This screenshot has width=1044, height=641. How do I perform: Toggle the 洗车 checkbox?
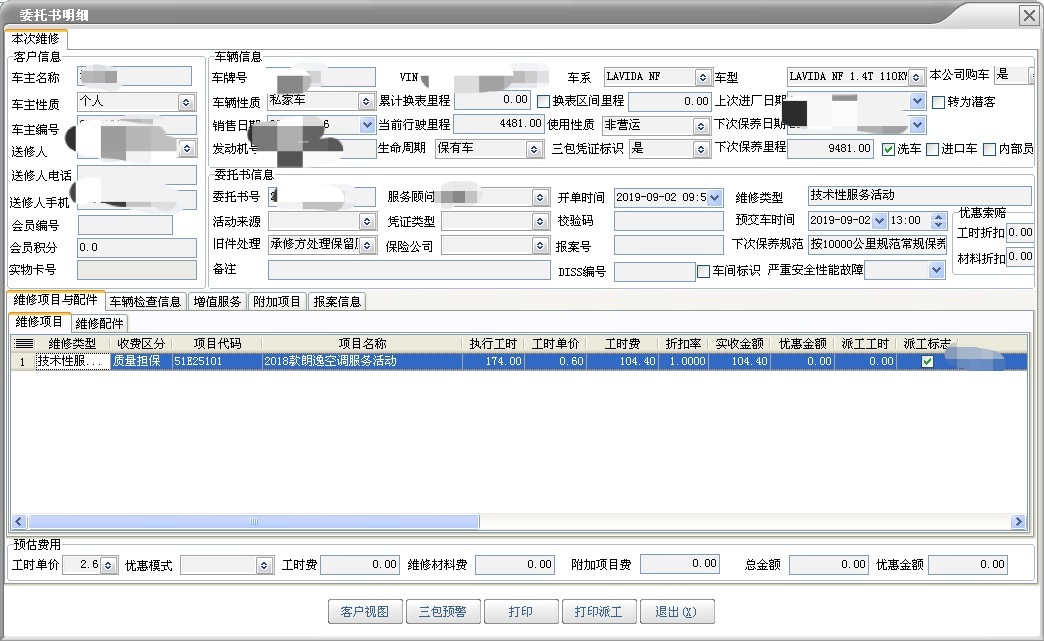tap(888, 148)
